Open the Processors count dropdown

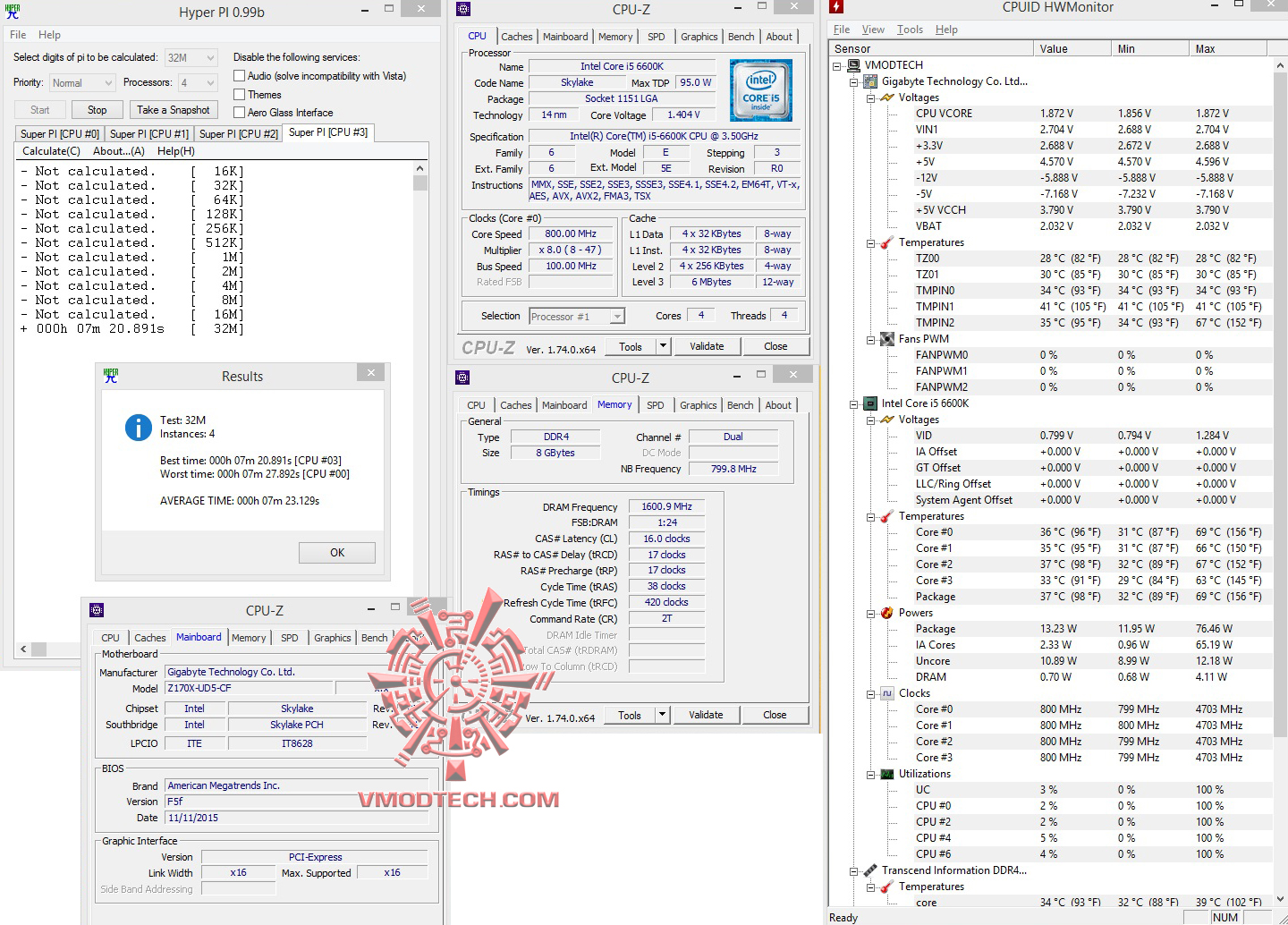(198, 82)
